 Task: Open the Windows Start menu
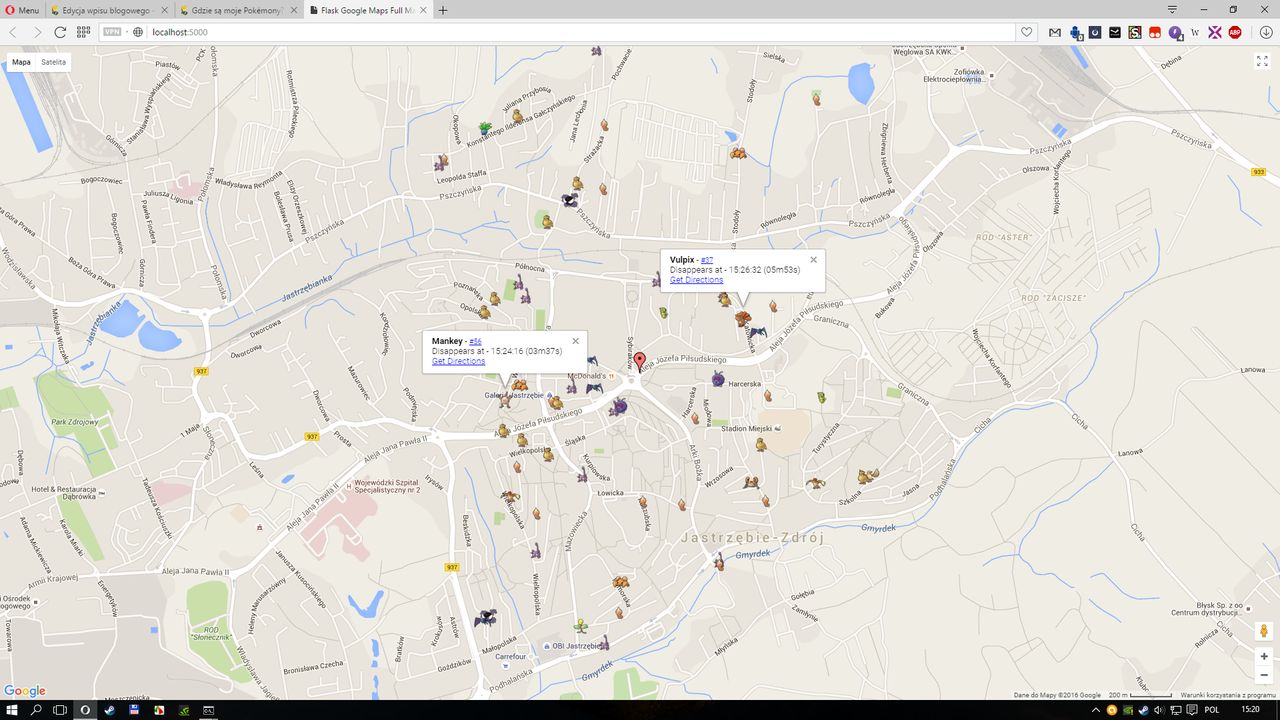(11, 710)
